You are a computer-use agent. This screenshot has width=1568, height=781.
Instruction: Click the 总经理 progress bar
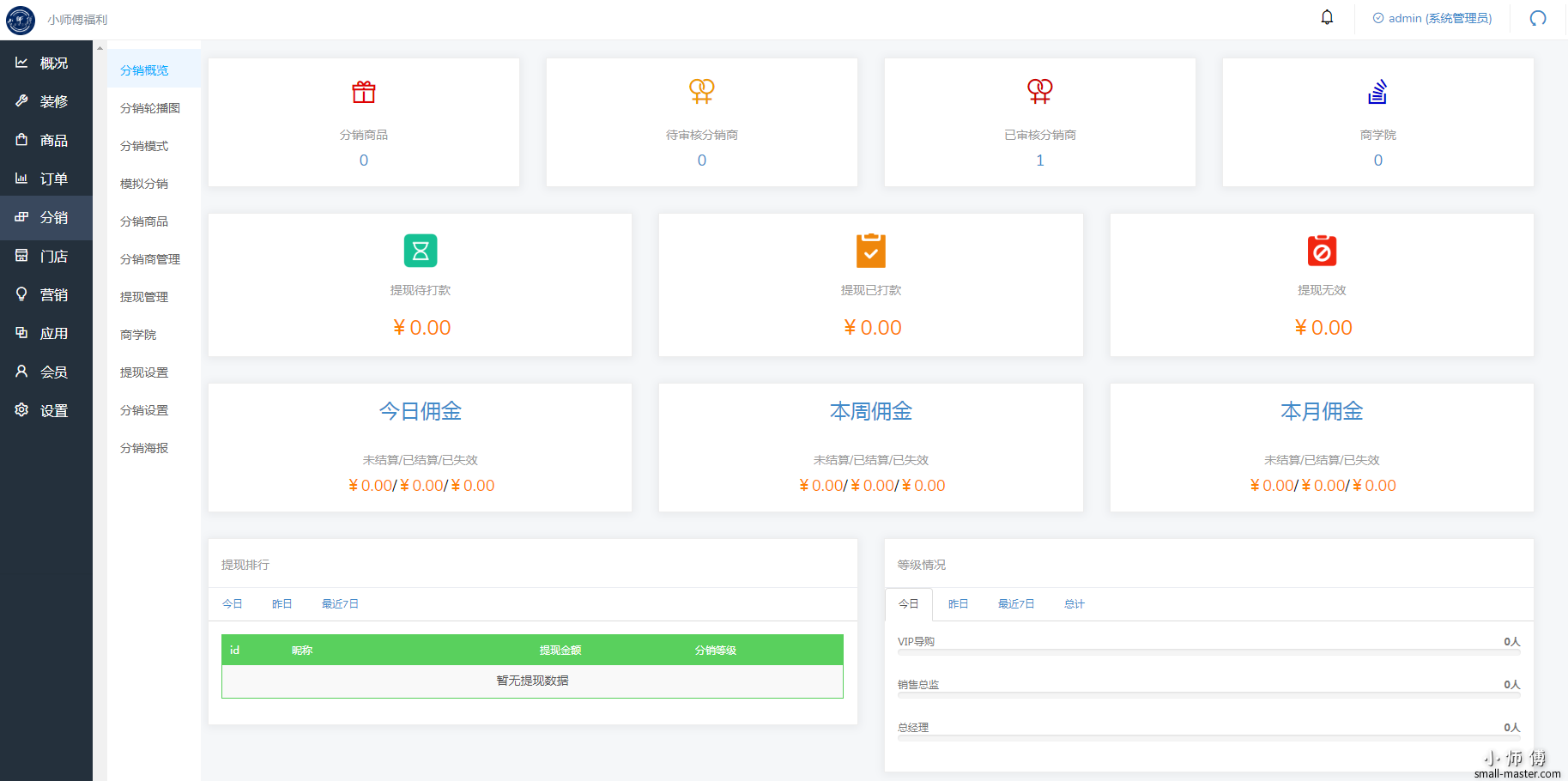pos(1208,738)
